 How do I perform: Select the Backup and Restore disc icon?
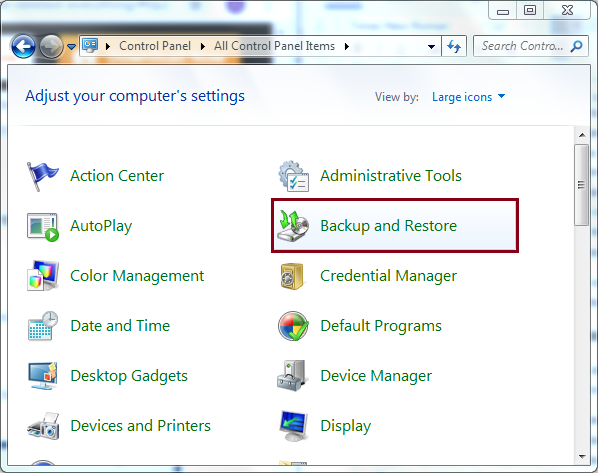coord(293,226)
